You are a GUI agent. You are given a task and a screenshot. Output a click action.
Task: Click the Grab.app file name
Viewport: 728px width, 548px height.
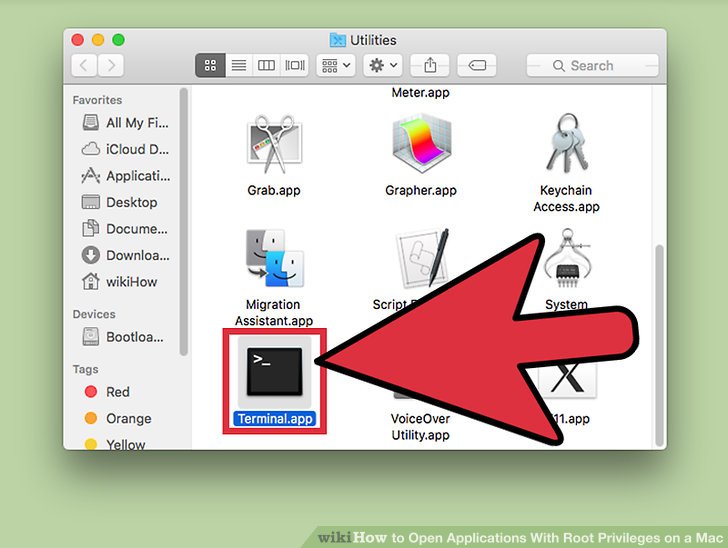(x=274, y=190)
